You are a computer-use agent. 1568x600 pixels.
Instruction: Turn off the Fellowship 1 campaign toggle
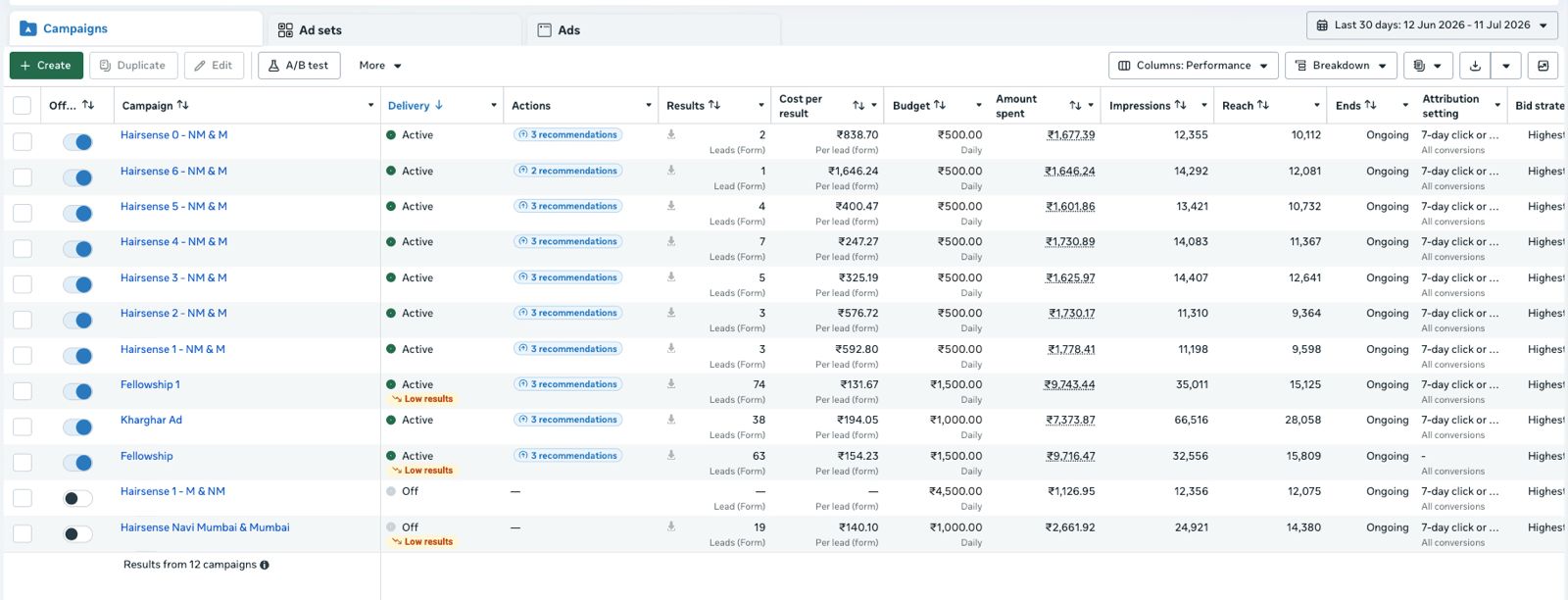[77, 391]
